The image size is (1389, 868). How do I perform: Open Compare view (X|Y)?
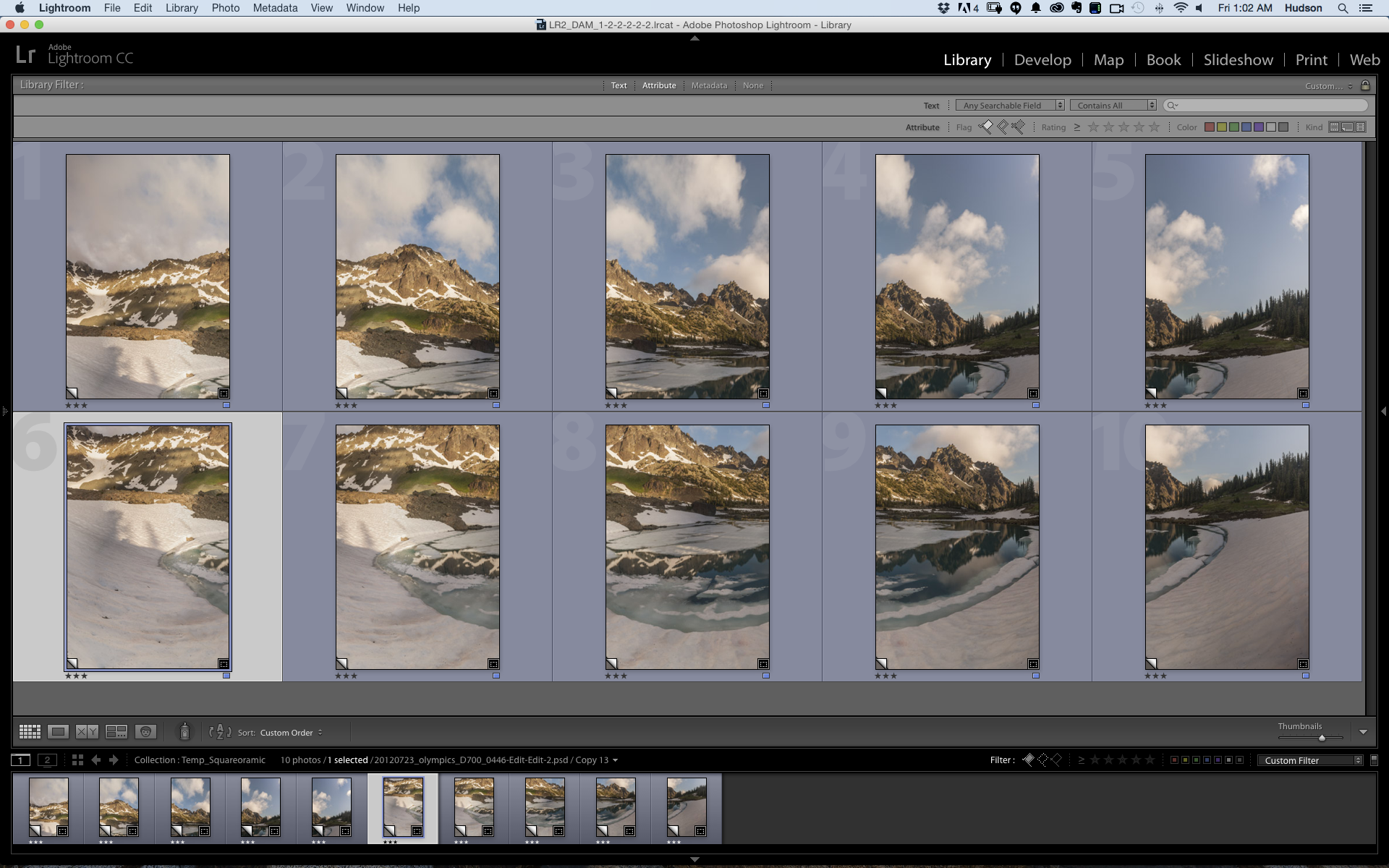(87, 732)
